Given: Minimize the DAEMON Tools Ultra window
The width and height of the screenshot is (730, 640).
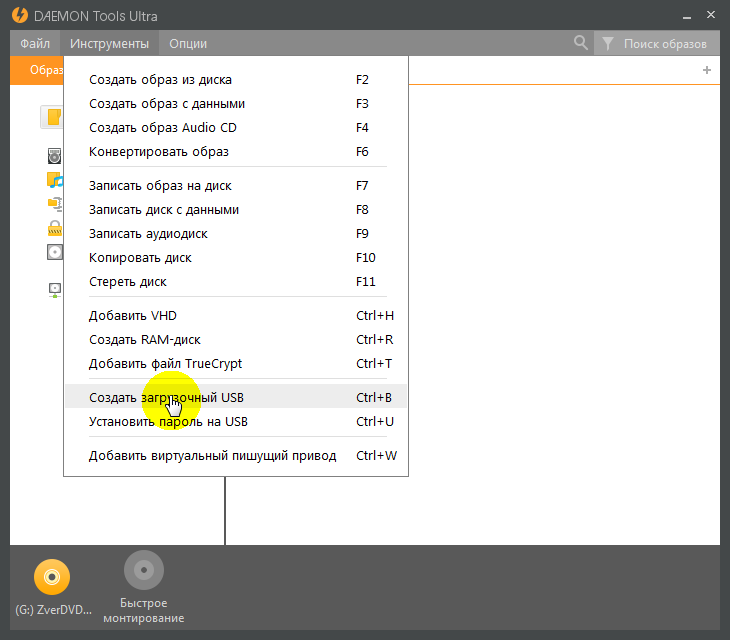Looking at the screenshot, I should (687, 17).
